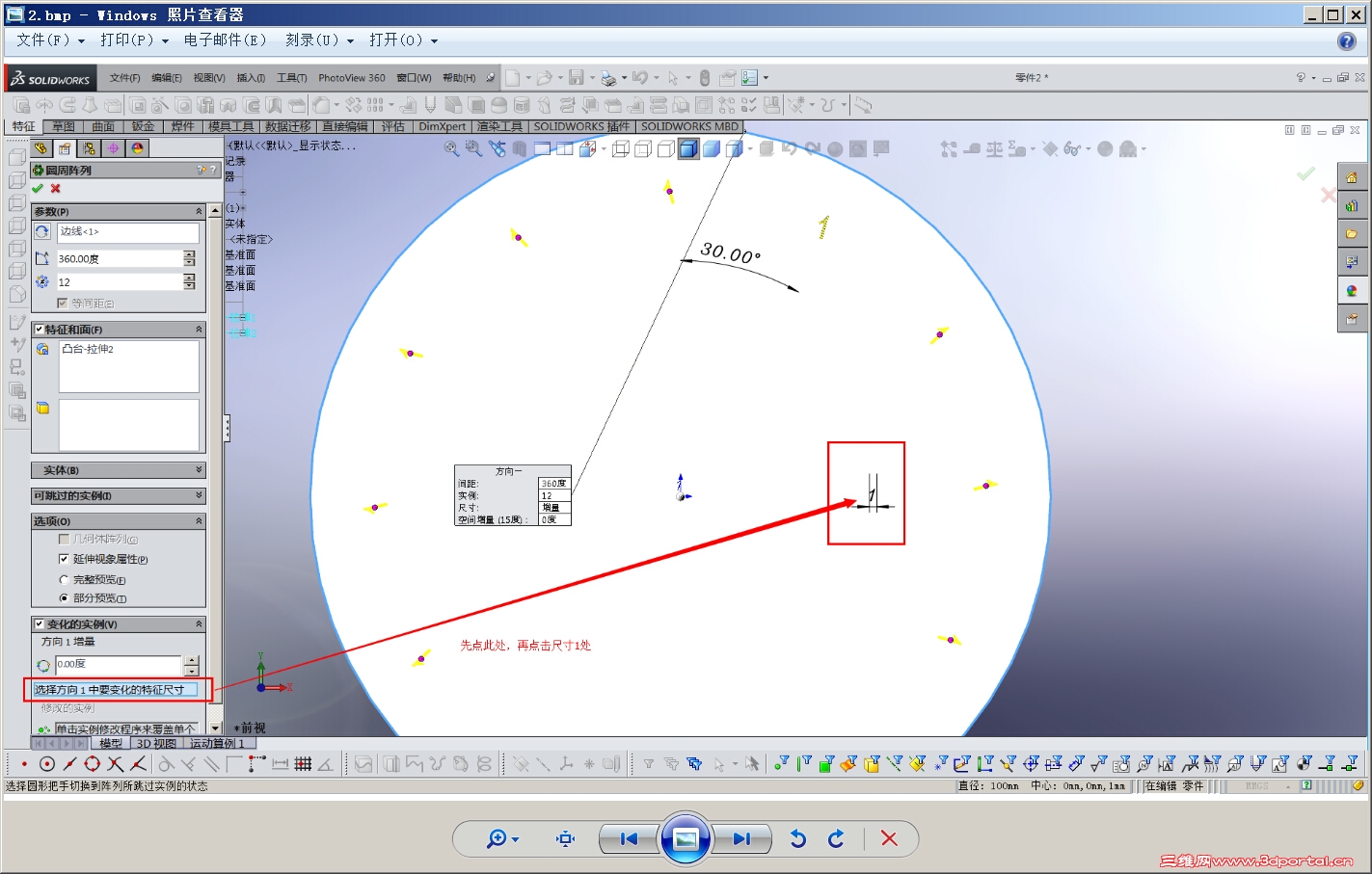Click the 选择方向 1 中要变化的特征尺寸 selection box

click(x=115, y=690)
